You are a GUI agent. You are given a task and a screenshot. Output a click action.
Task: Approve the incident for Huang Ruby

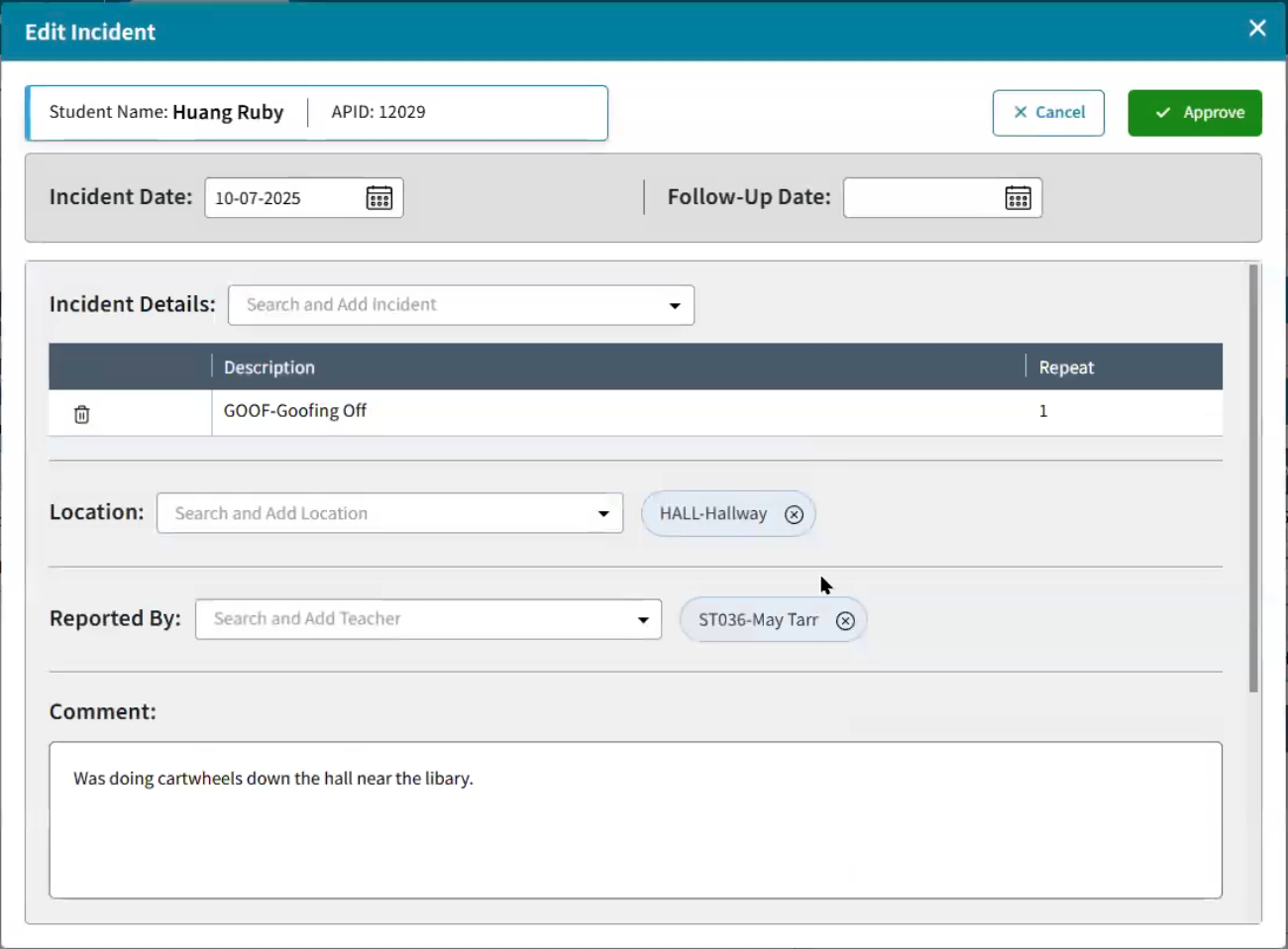click(1195, 112)
